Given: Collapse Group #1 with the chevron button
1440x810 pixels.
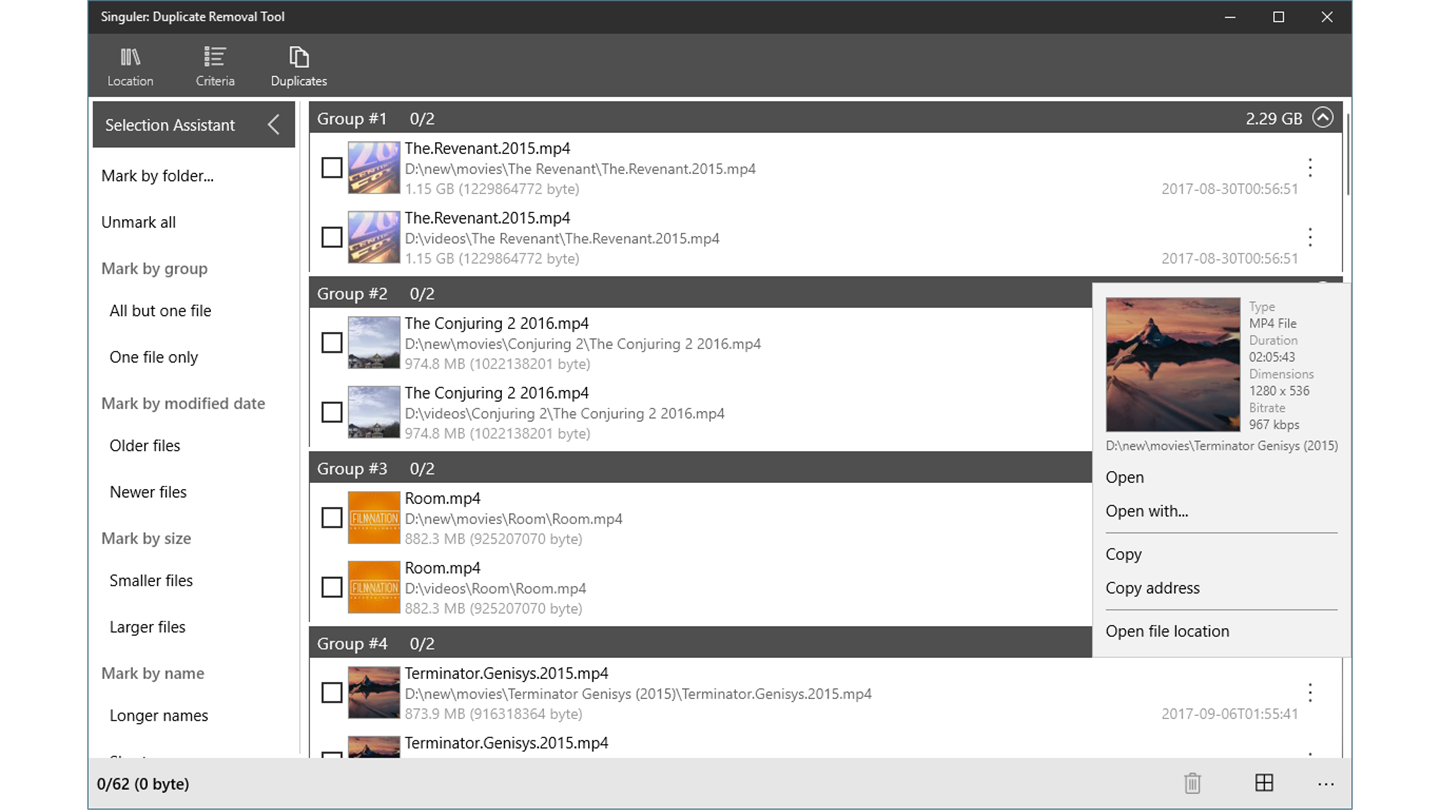Looking at the screenshot, I should pyautogui.click(x=1322, y=118).
